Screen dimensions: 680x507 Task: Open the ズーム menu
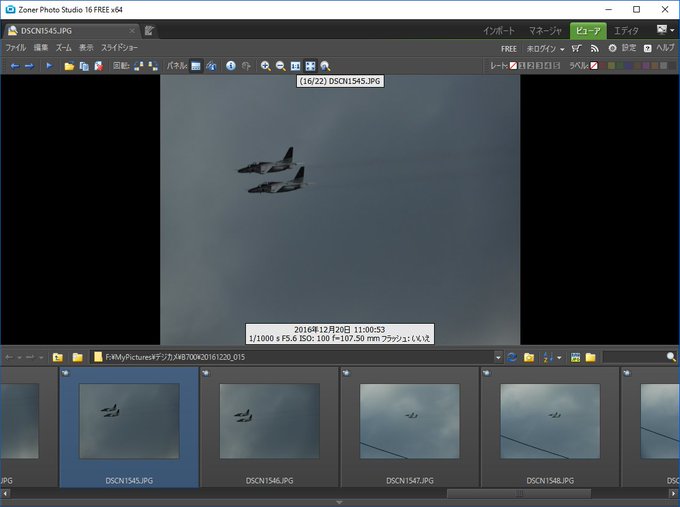click(63, 48)
